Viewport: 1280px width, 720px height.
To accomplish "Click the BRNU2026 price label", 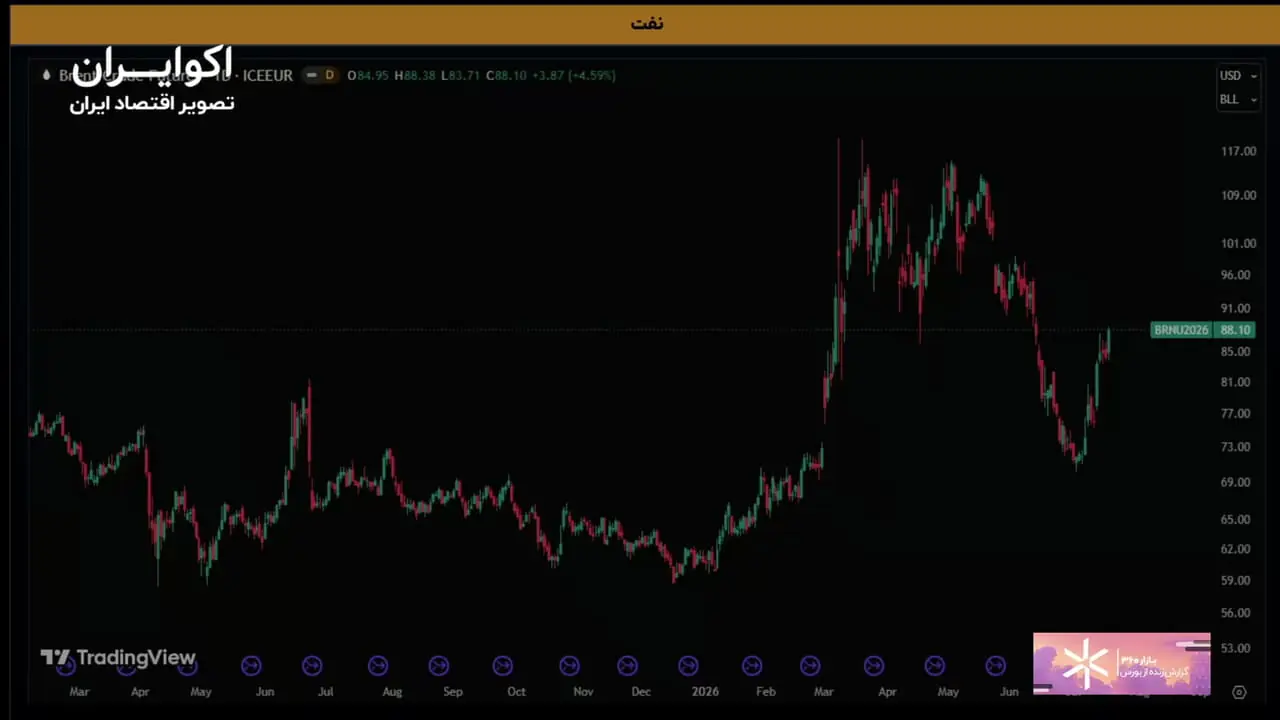I will point(1181,330).
